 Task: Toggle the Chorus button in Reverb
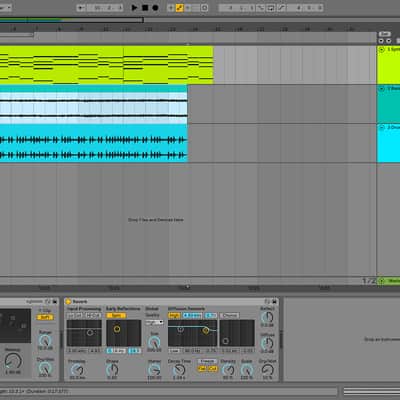tap(230, 315)
